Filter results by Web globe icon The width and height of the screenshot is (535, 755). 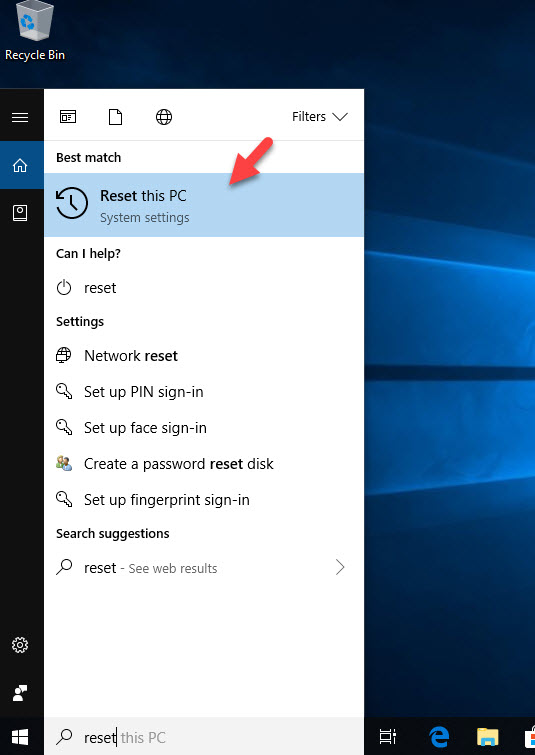click(164, 117)
